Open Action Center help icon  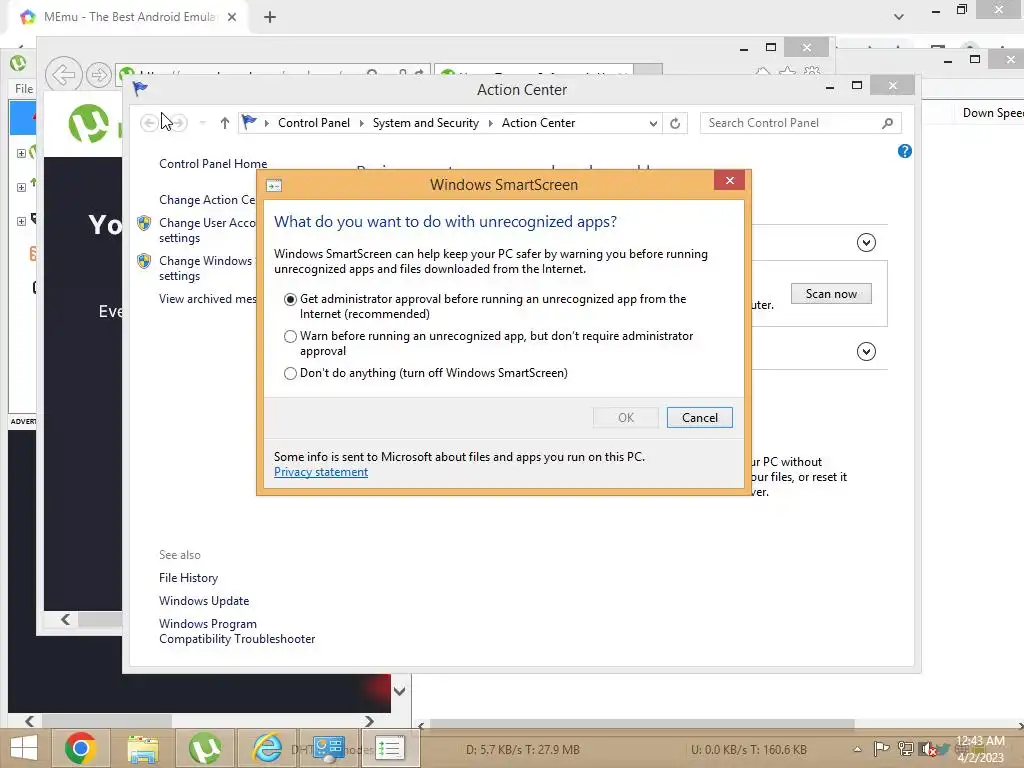904,152
